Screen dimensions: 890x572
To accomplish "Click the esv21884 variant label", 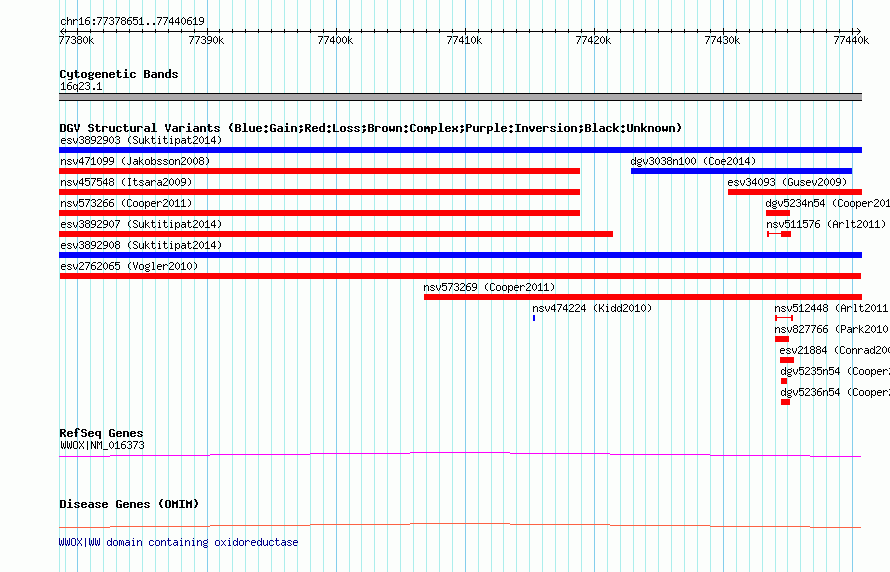I will [834, 350].
